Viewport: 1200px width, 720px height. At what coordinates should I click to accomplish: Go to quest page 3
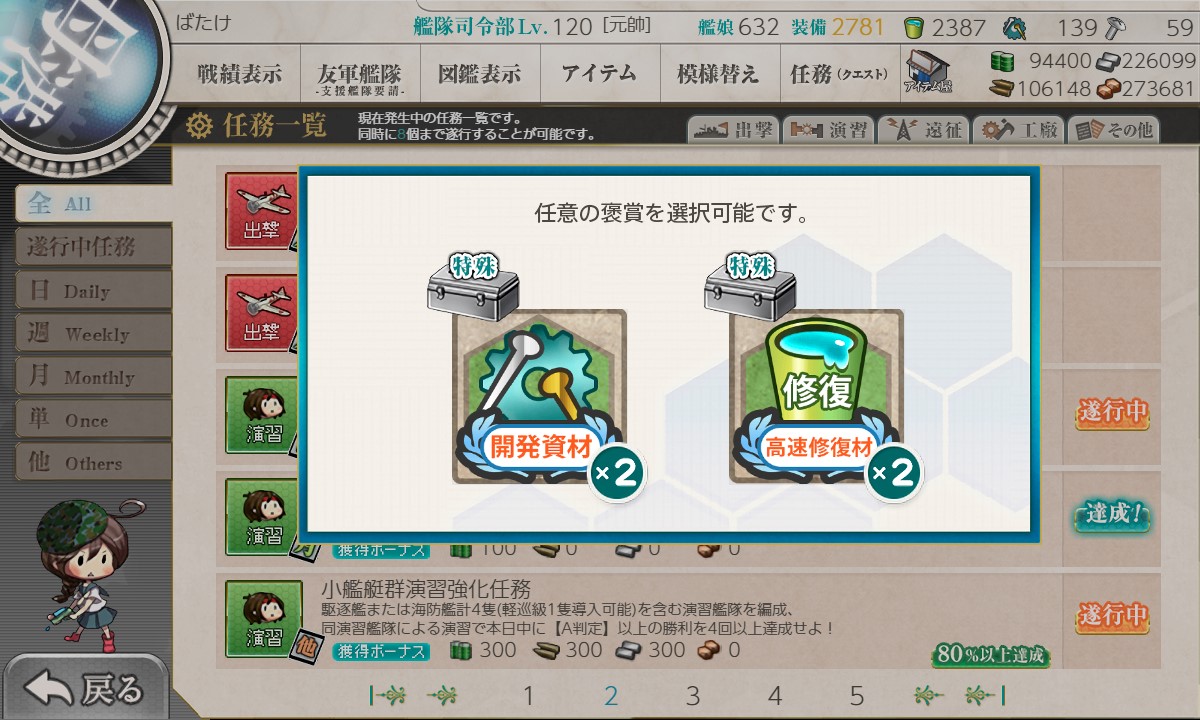pos(693,696)
